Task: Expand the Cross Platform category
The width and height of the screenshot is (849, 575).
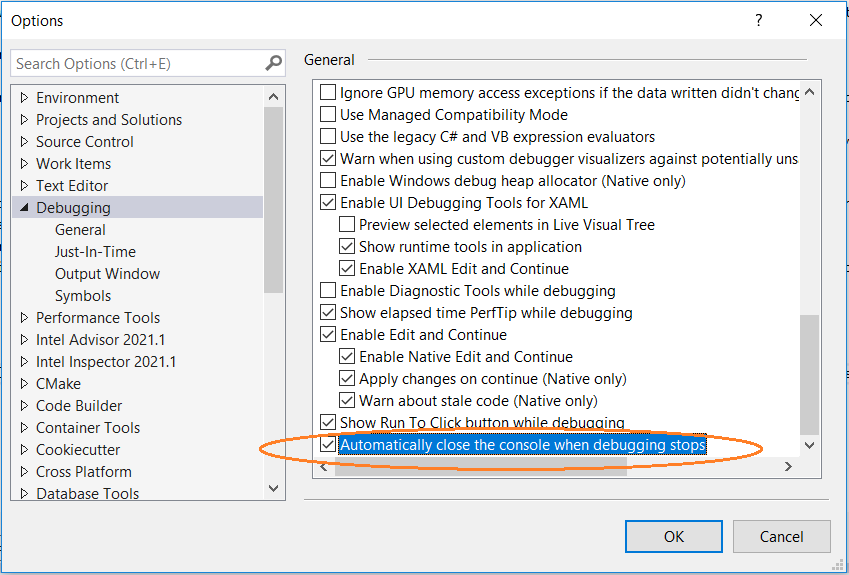Action: tap(24, 472)
